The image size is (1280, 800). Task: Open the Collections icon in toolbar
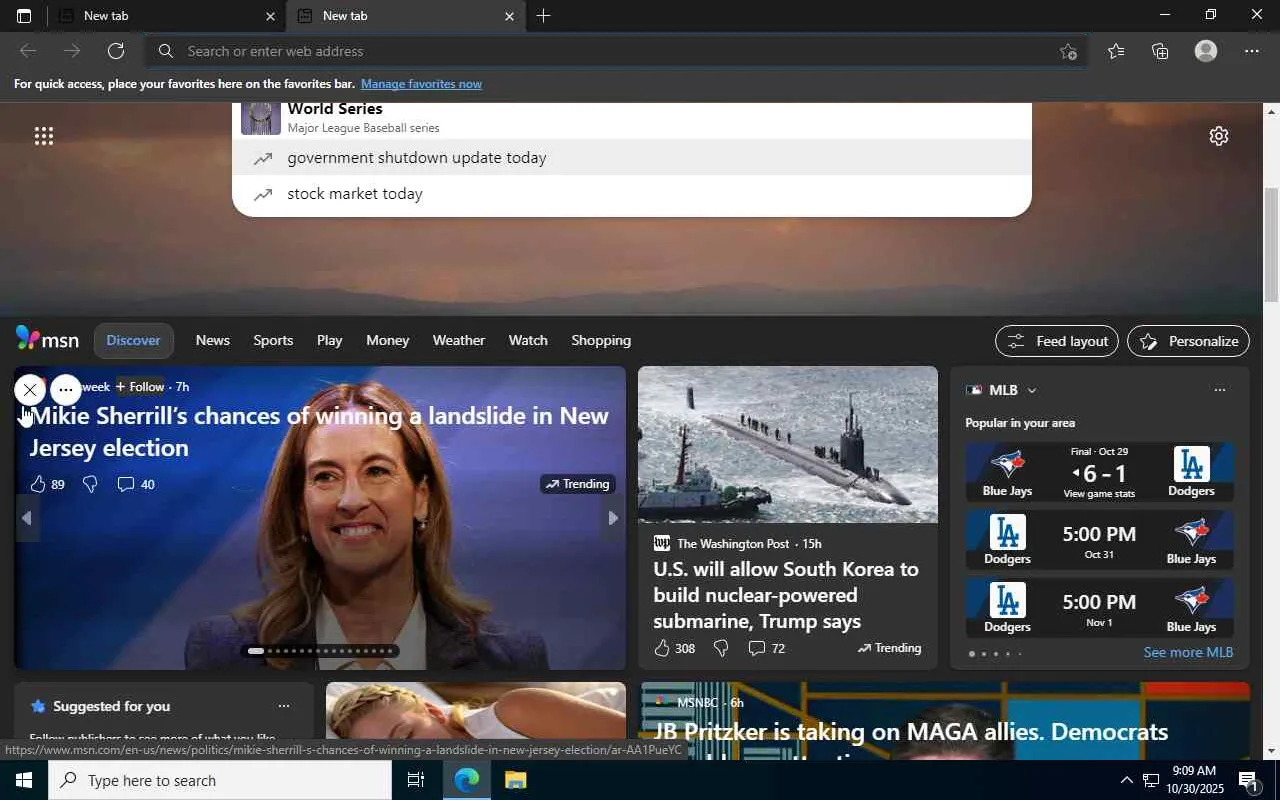pyautogui.click(x=1160, y=51)
